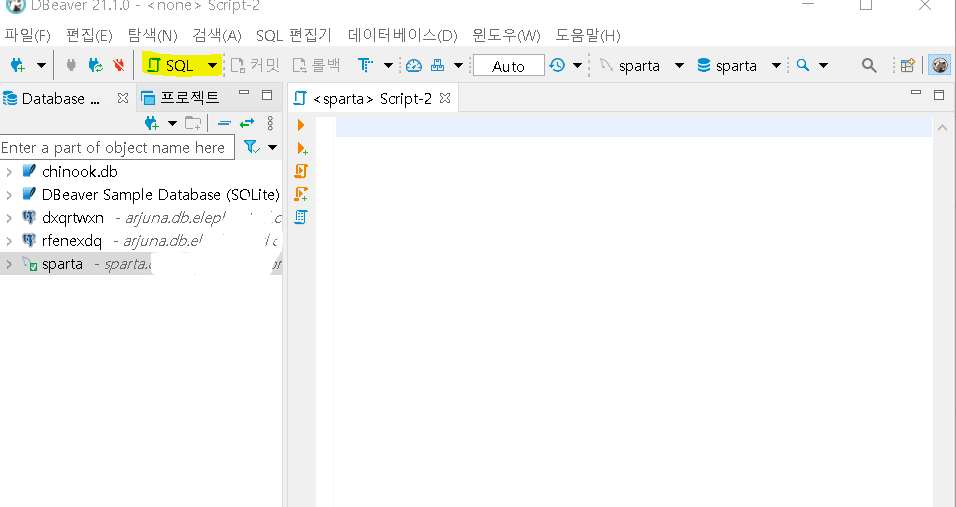Expand the DBeaver Sample Database node
The height and width of the screenshot is (507, 956).
click(9, 195)
